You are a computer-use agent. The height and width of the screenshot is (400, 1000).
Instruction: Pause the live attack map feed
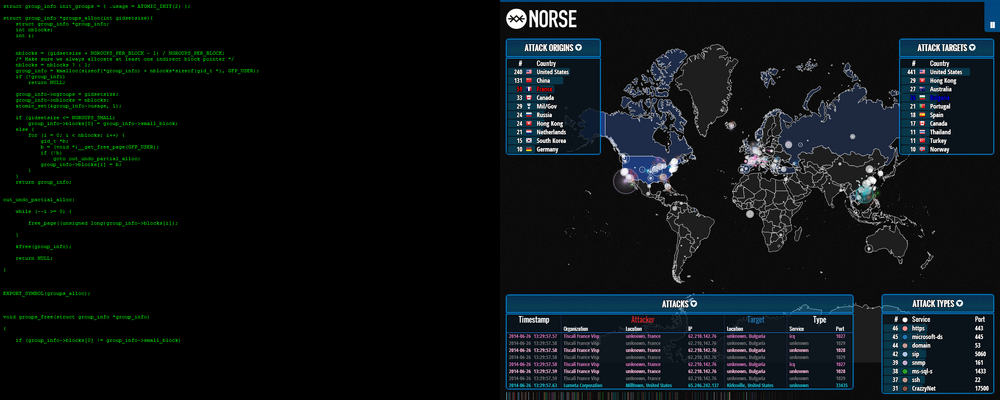[994, 24]
